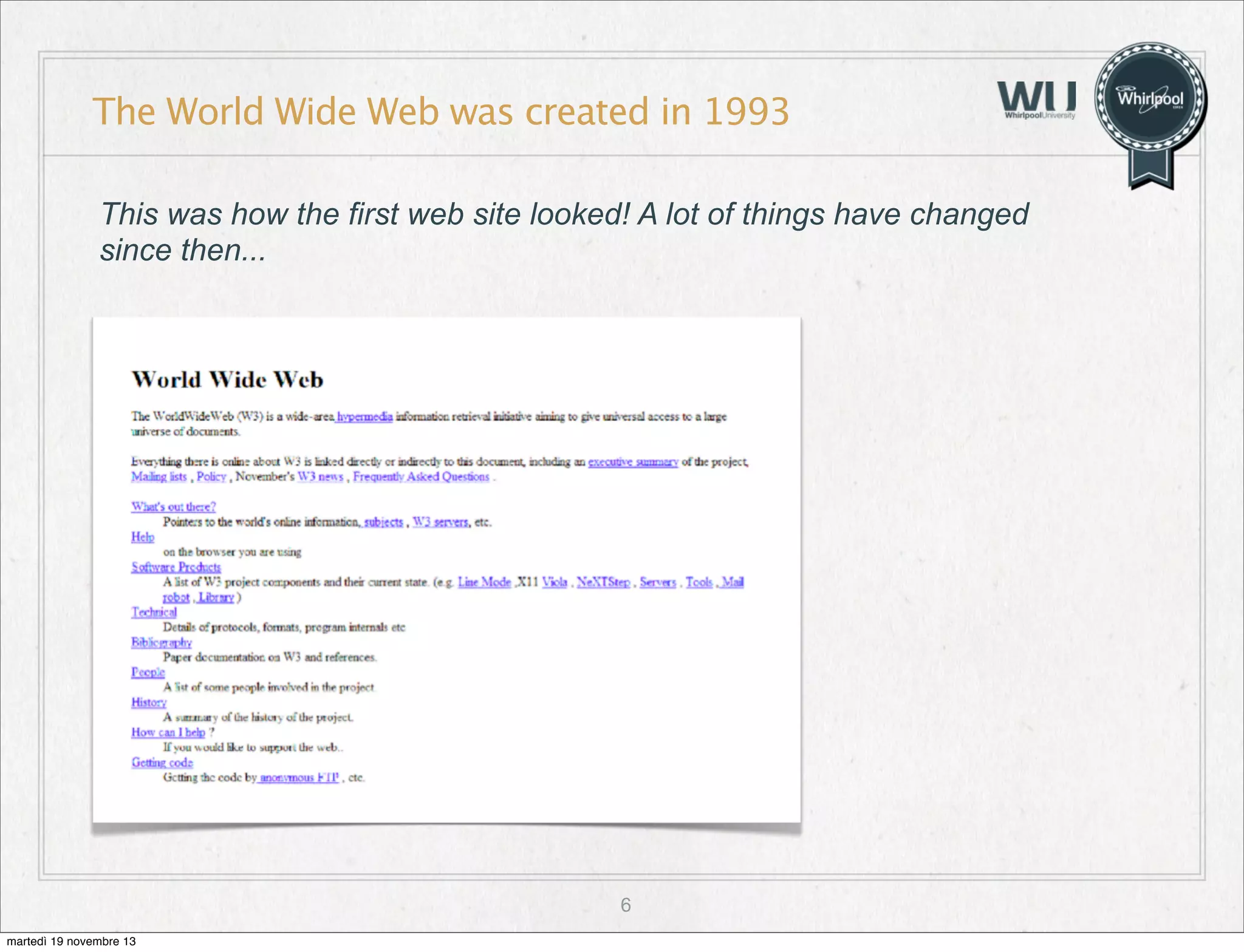This screenshot has height=952, width=1244.
Task: Open the People link
Action: click(x=148, y=672)
